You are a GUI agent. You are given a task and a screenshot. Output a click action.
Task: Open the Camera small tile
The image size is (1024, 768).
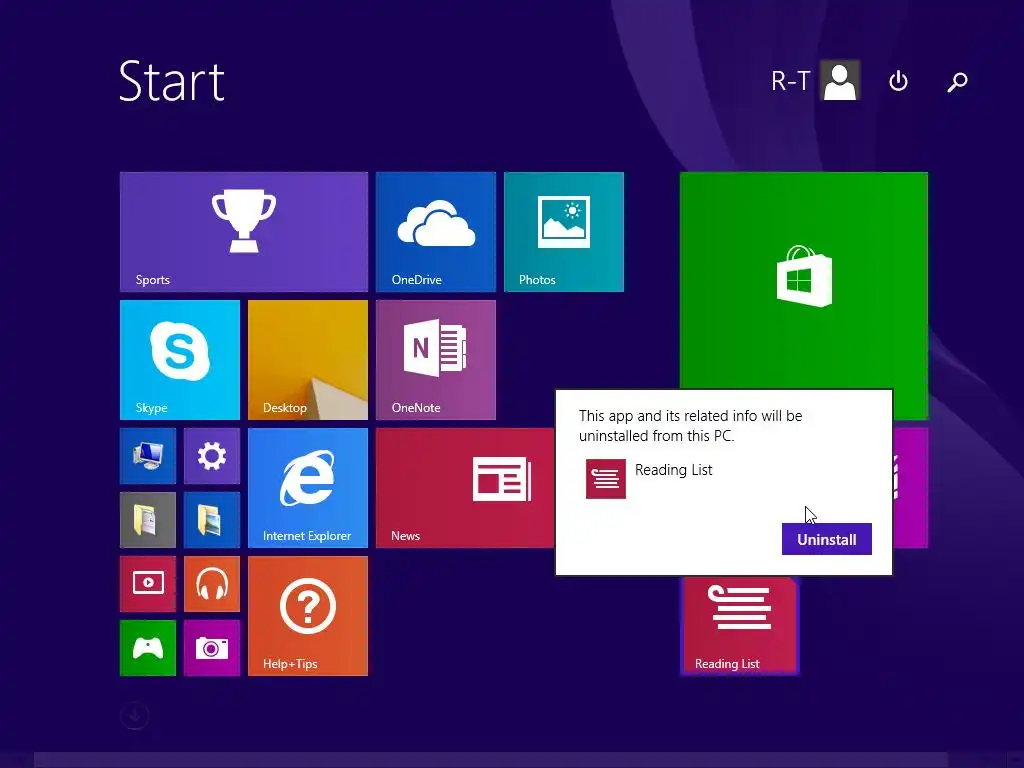pyautogui.click(x=212, y=648)
